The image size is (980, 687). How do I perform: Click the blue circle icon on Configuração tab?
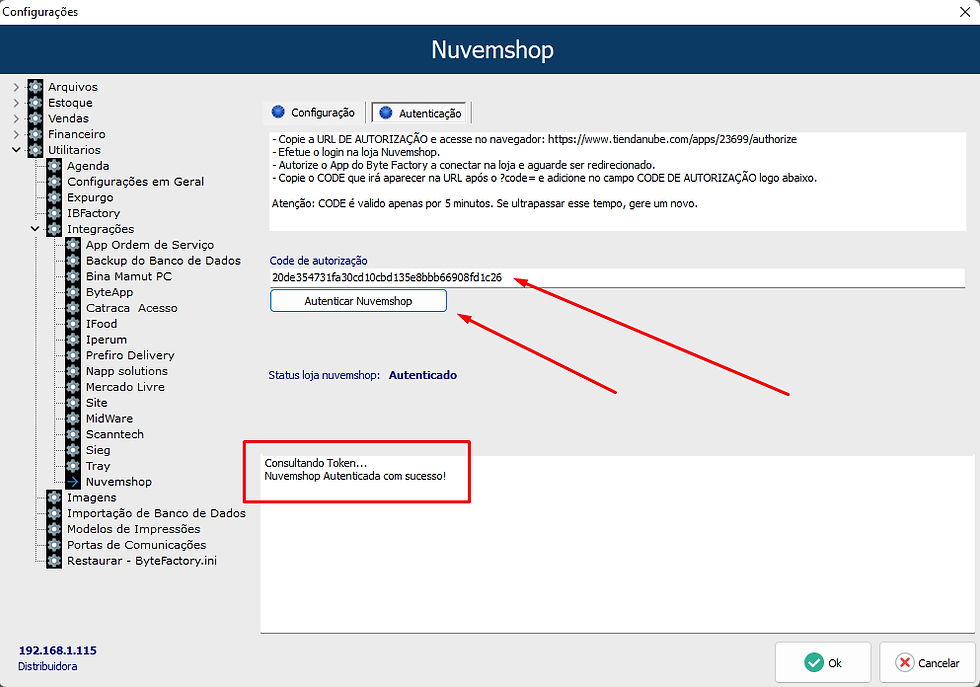(x=278, y=112)
